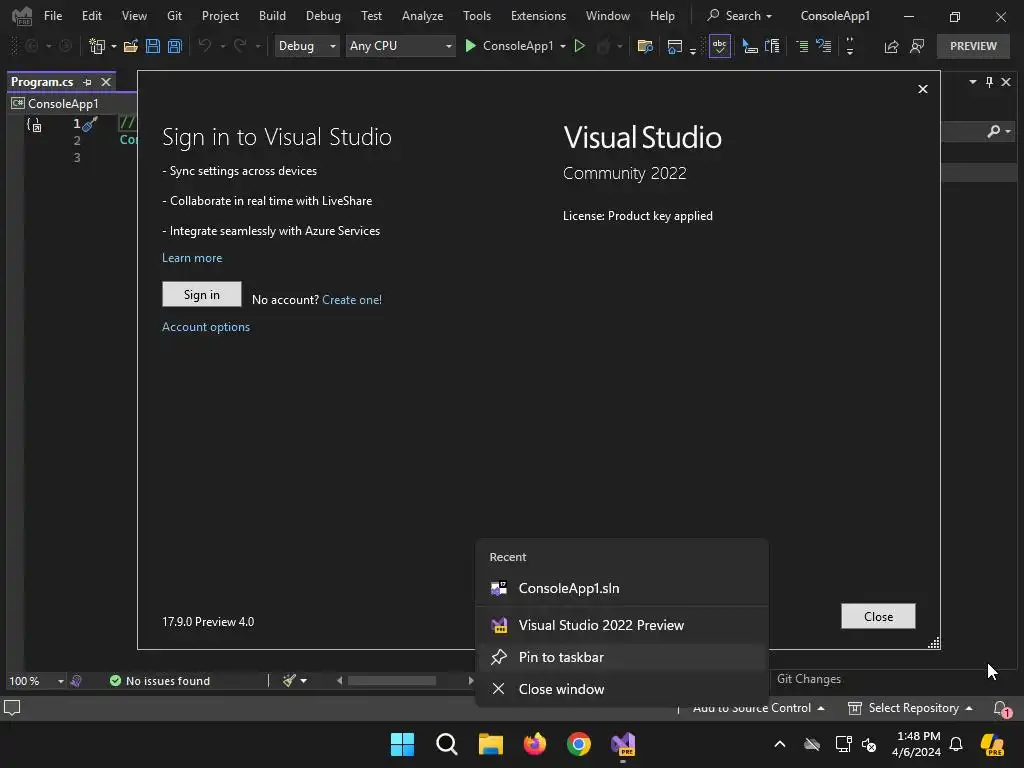Click the Visual Studio Preview taskbar icon
The image size is (1024, 768).
[x=623, y=744]
